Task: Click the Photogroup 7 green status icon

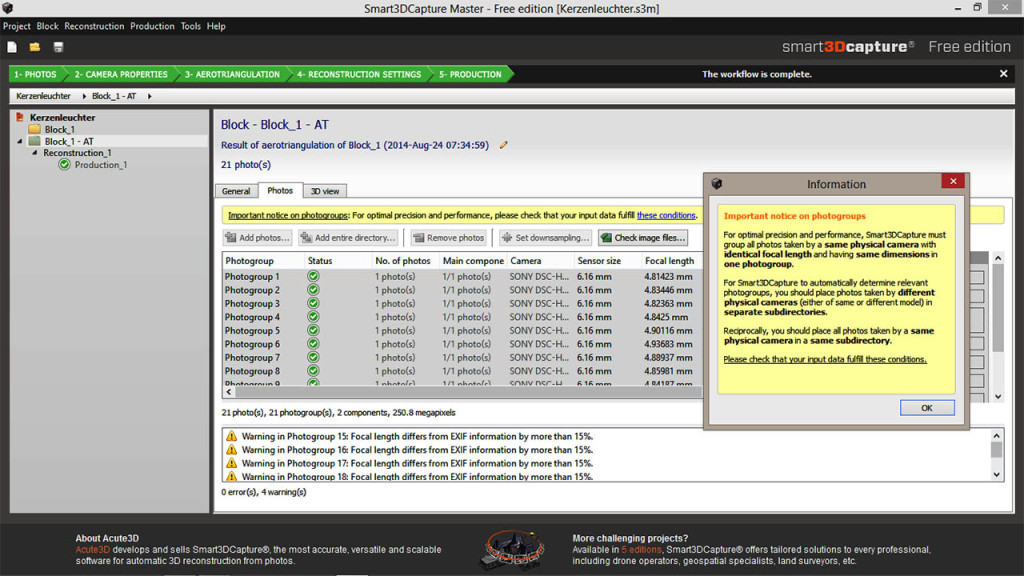Action: (313, 357)
